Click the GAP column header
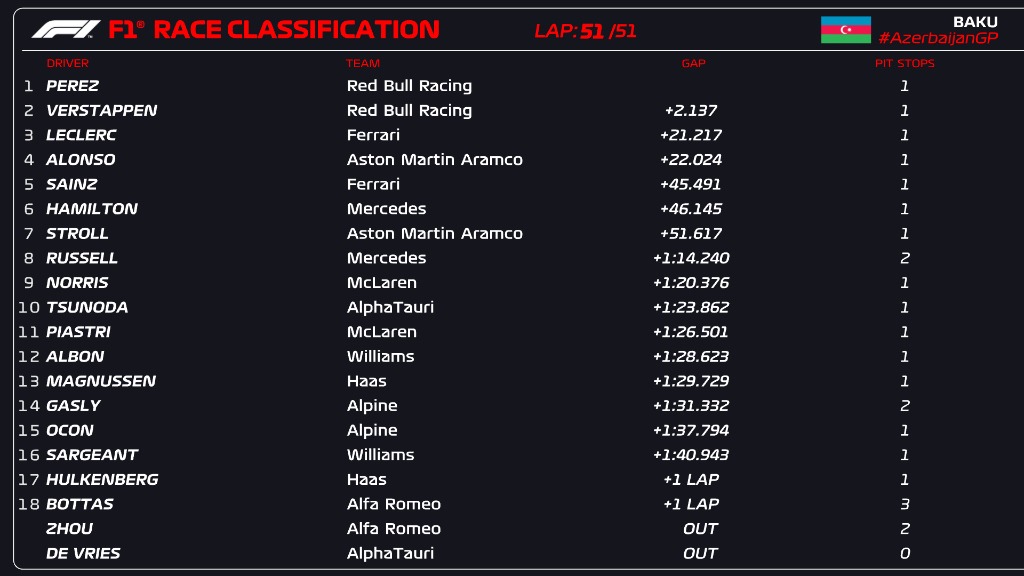1024x576 pixels. pos(693,63)
